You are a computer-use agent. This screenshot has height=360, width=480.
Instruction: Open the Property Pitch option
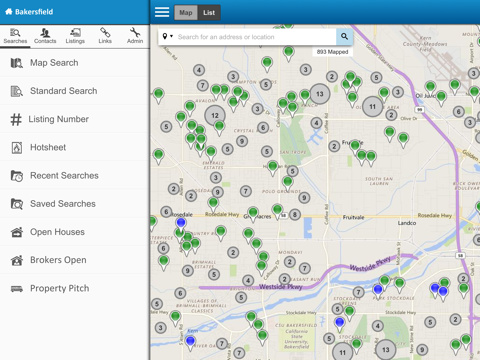(75, 288)
